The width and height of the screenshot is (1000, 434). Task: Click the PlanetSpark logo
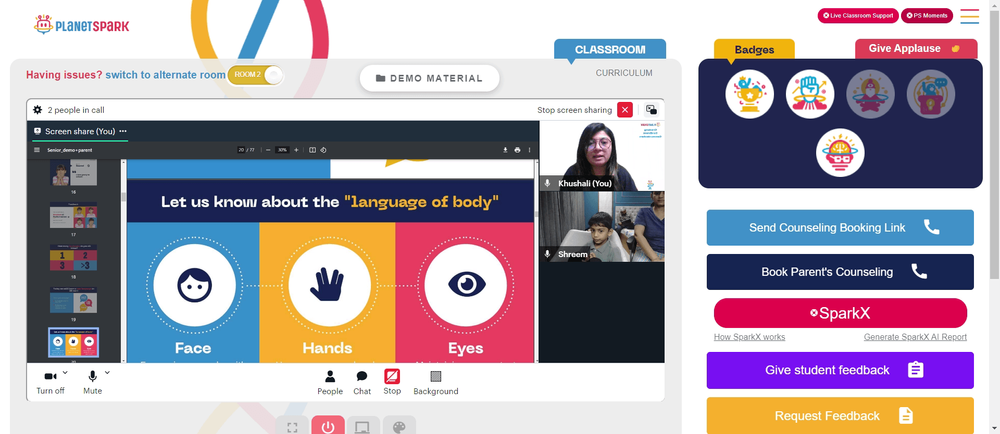pyautogui.click(x=81, y=25)
